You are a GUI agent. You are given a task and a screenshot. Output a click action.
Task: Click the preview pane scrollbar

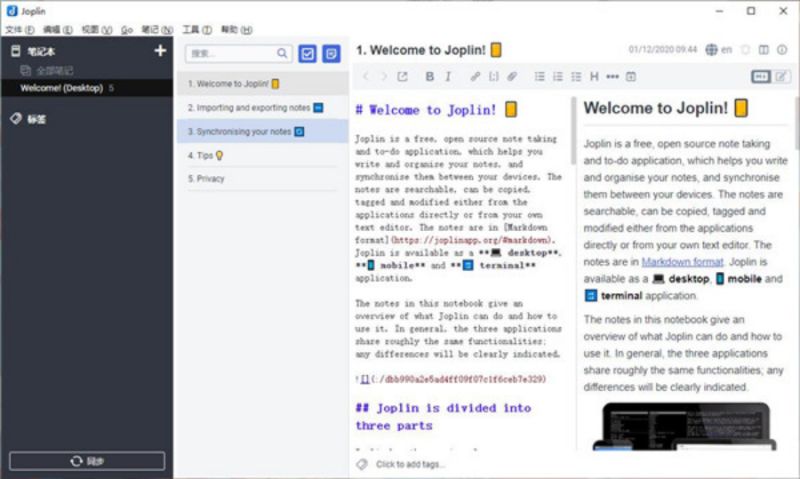797,122
